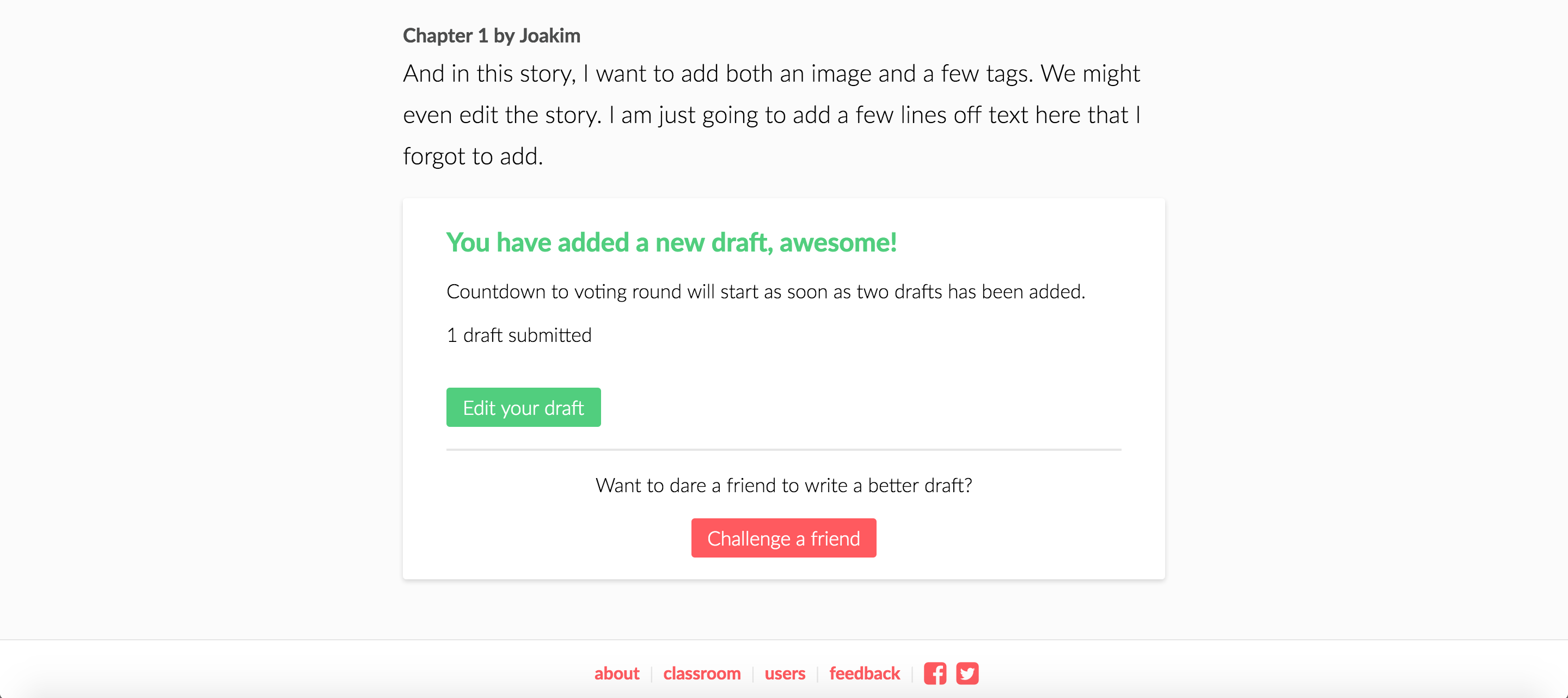Click 'Want to dare a friend' prompt text
The image size is (1568, 698).
783,485
